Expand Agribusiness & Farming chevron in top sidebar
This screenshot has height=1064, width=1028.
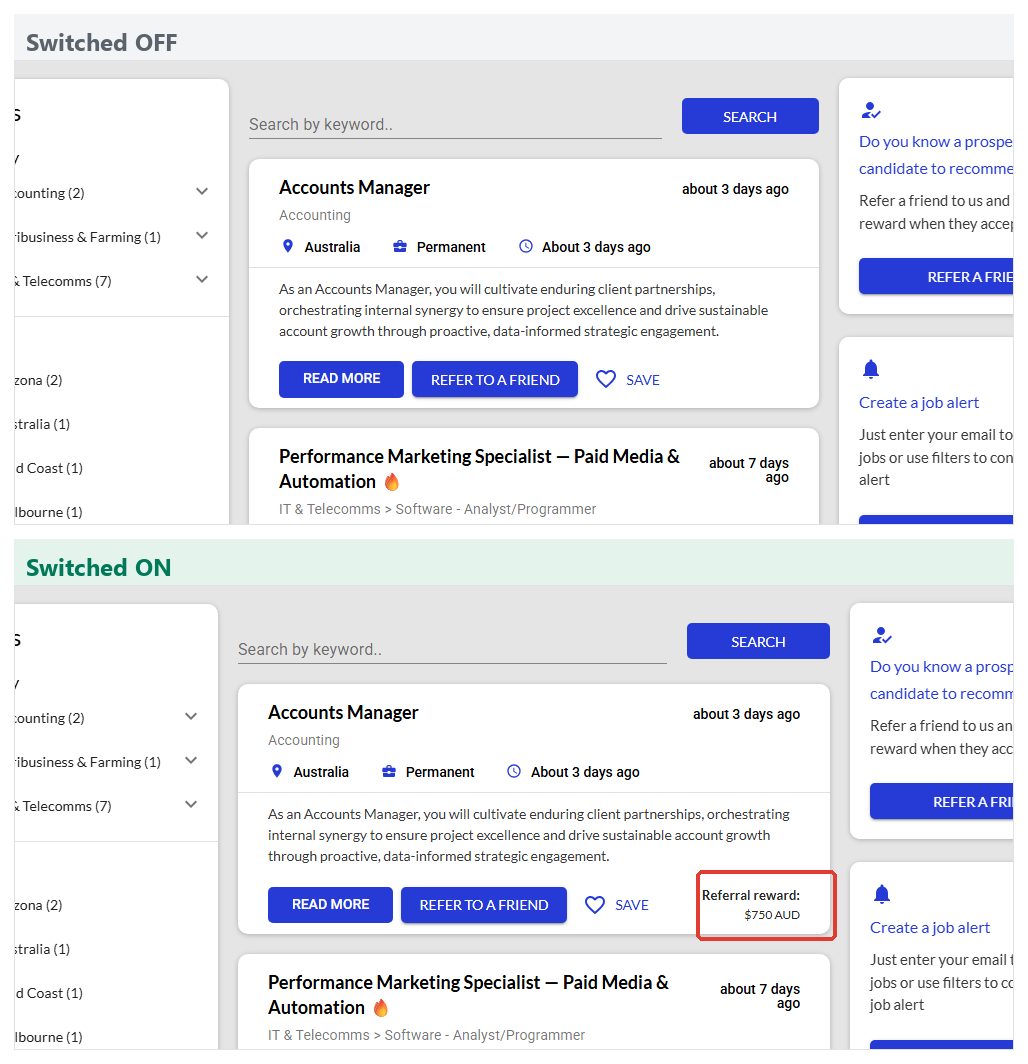[x=202, y=236]
